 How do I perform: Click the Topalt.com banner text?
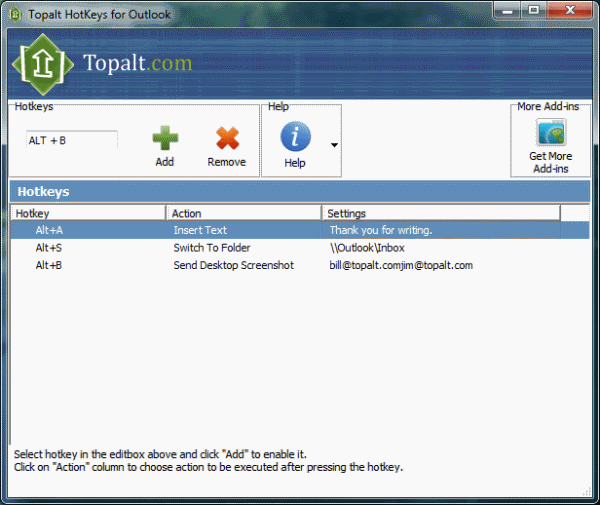[138, 63]
